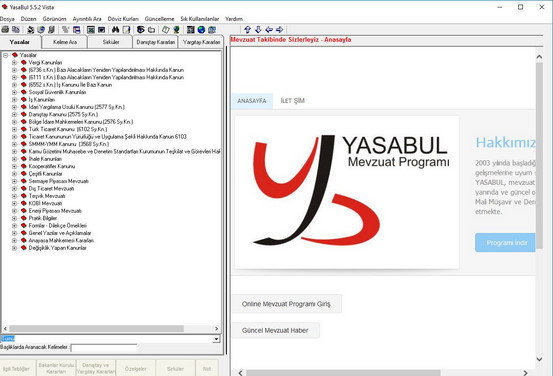
Task: Go back with the blue left arrow
Action: pos(269,30)
